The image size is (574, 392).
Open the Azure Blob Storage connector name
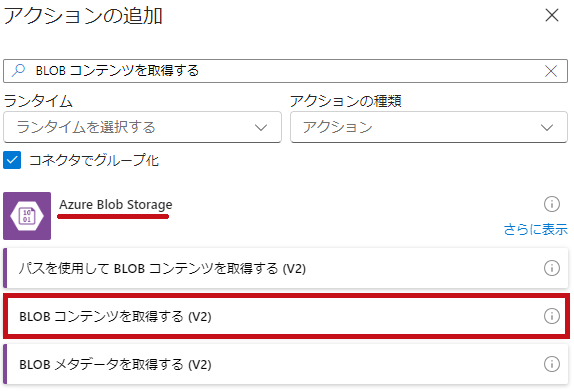click(x=116, y=204)
